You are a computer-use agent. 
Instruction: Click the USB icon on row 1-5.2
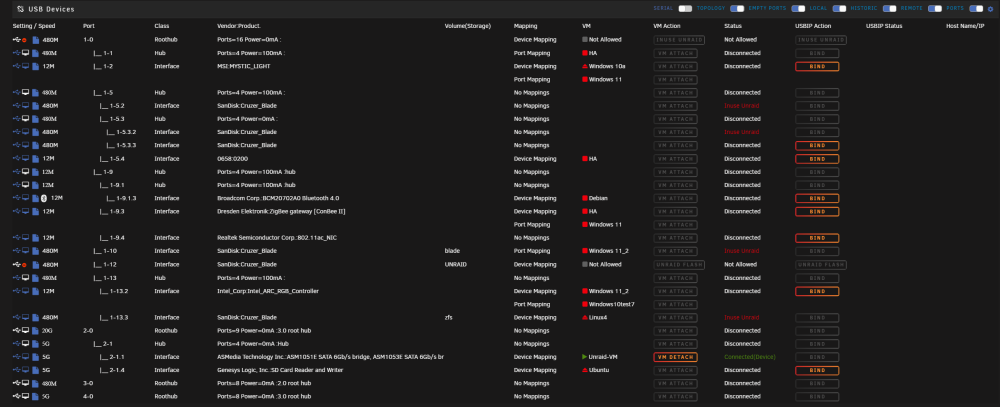[16, 106]
